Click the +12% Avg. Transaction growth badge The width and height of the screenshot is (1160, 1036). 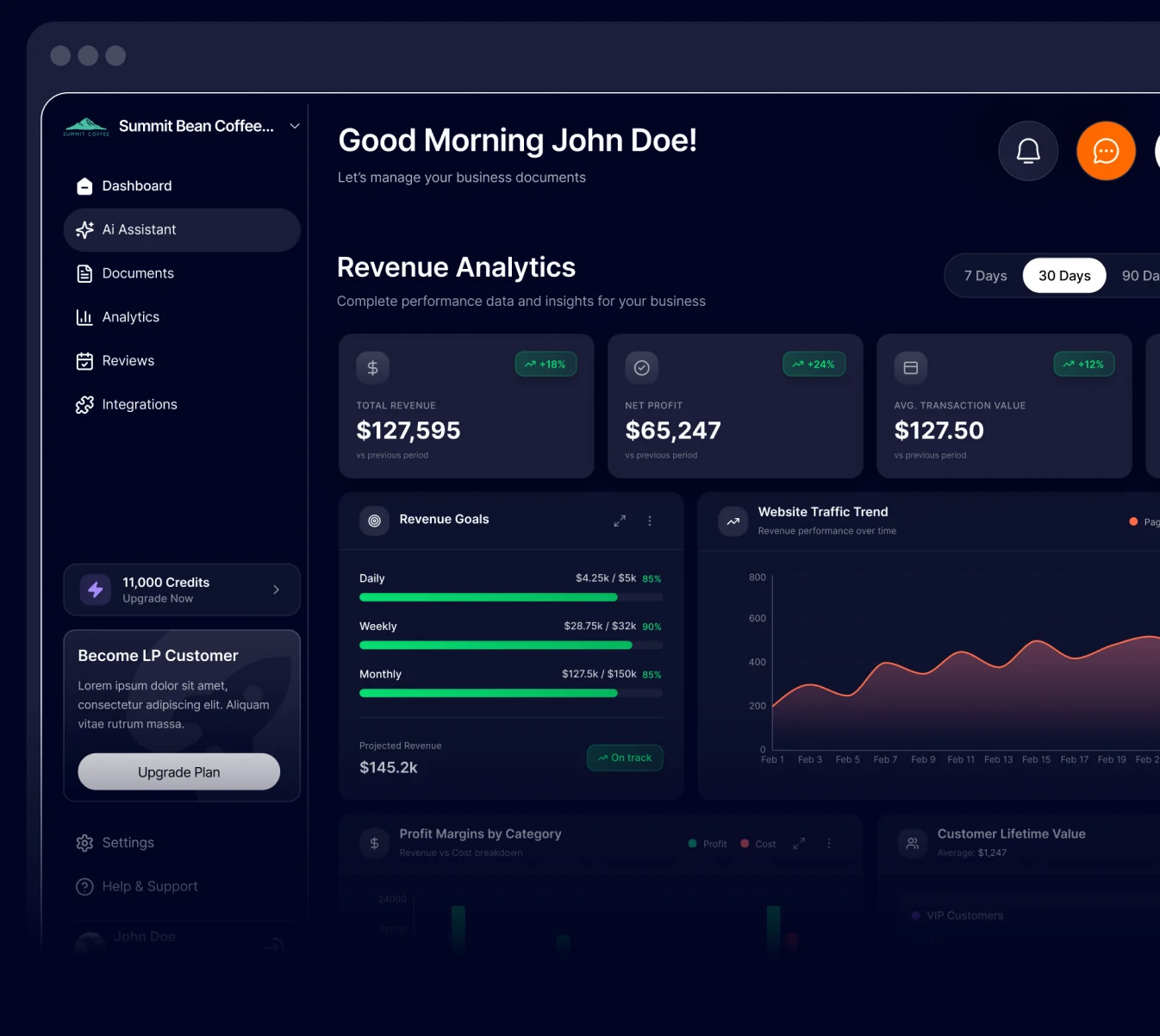point(1084,365)
